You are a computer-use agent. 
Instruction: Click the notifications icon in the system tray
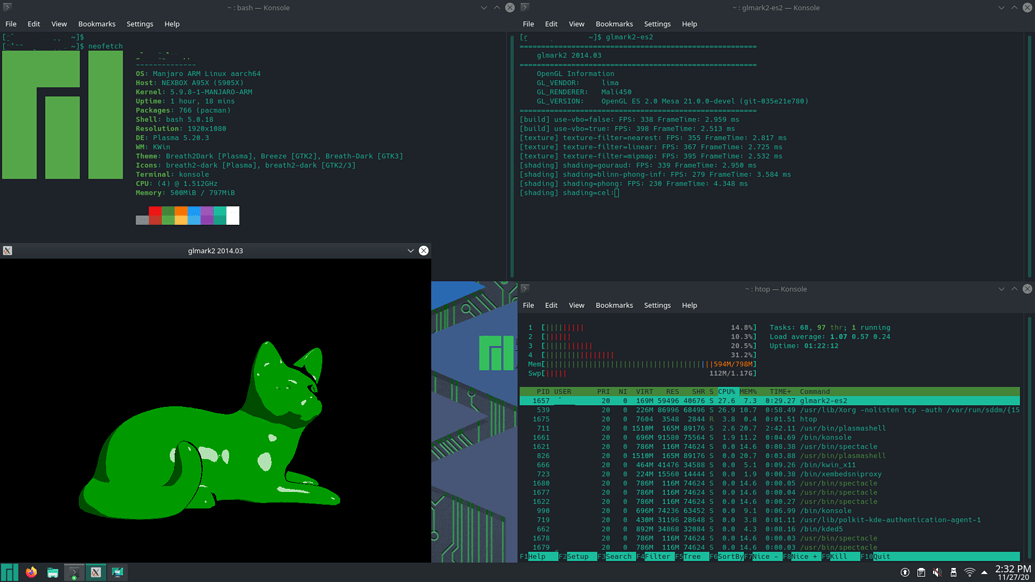tap(905, 572)
